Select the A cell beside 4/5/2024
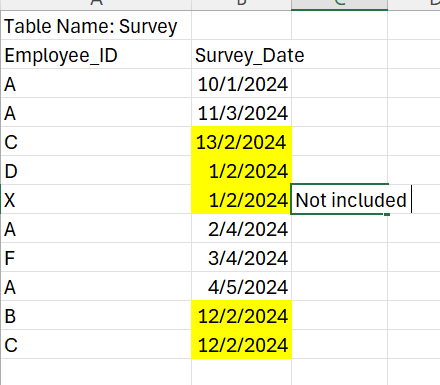Screen dimensions: 440x385 (x=96, y=286)
